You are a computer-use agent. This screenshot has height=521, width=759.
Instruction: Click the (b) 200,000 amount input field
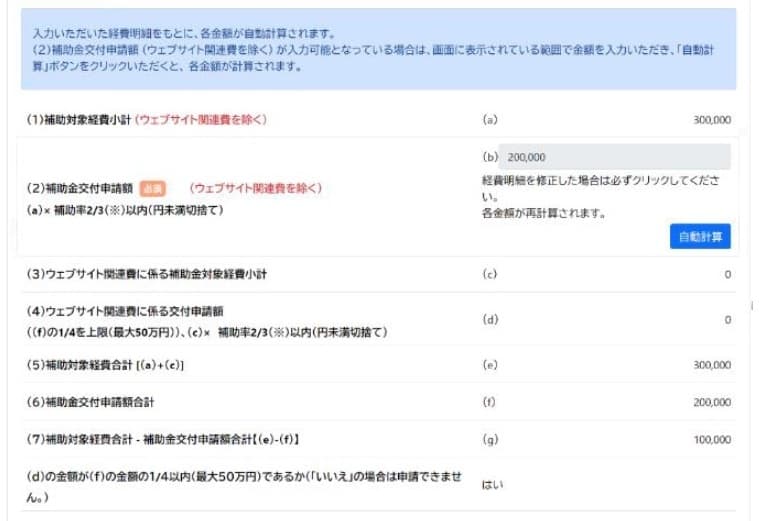(x=614, y=157)
